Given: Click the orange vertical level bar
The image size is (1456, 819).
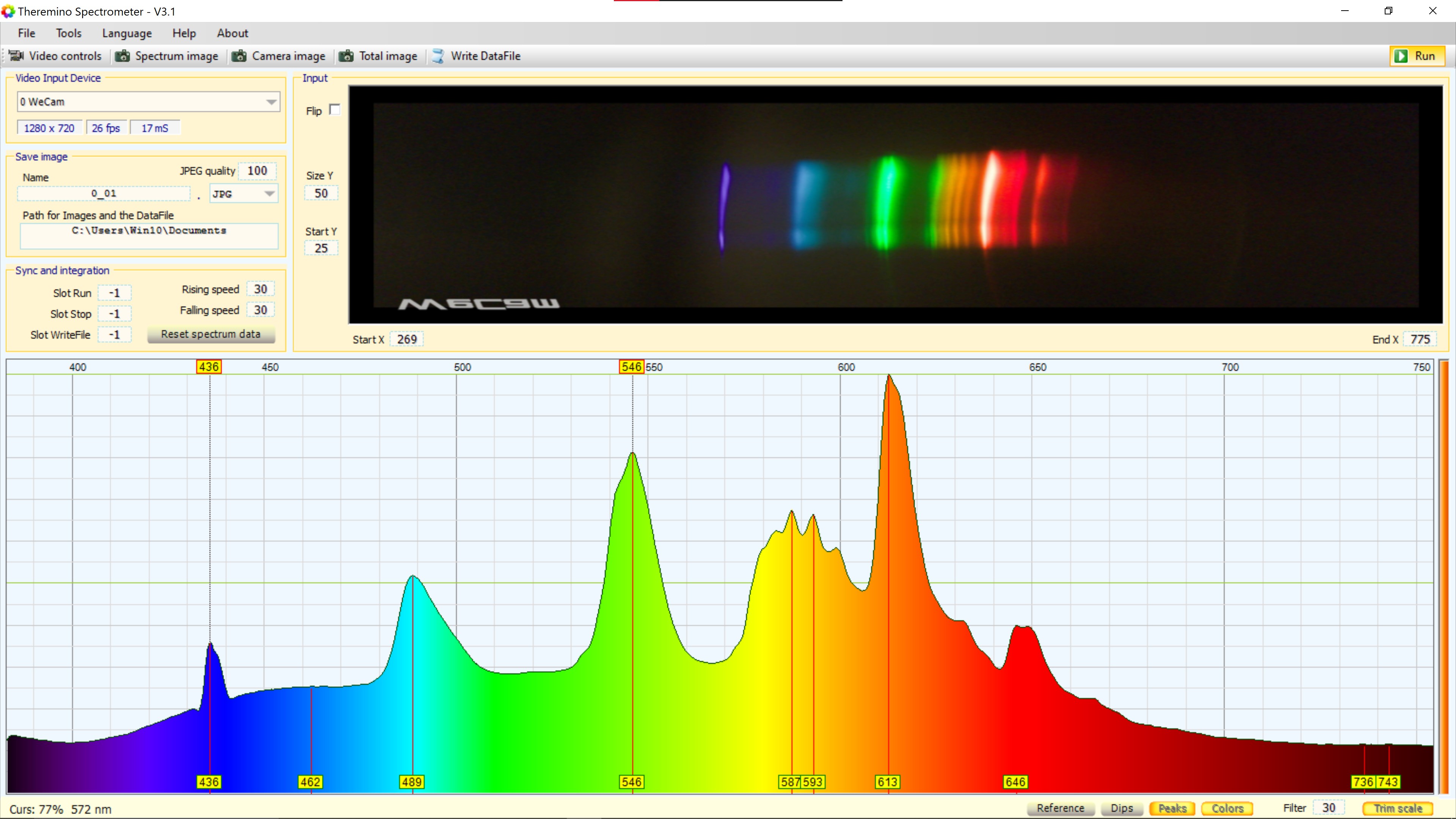Looking at the screenshot, I should tap(1444, 576).
